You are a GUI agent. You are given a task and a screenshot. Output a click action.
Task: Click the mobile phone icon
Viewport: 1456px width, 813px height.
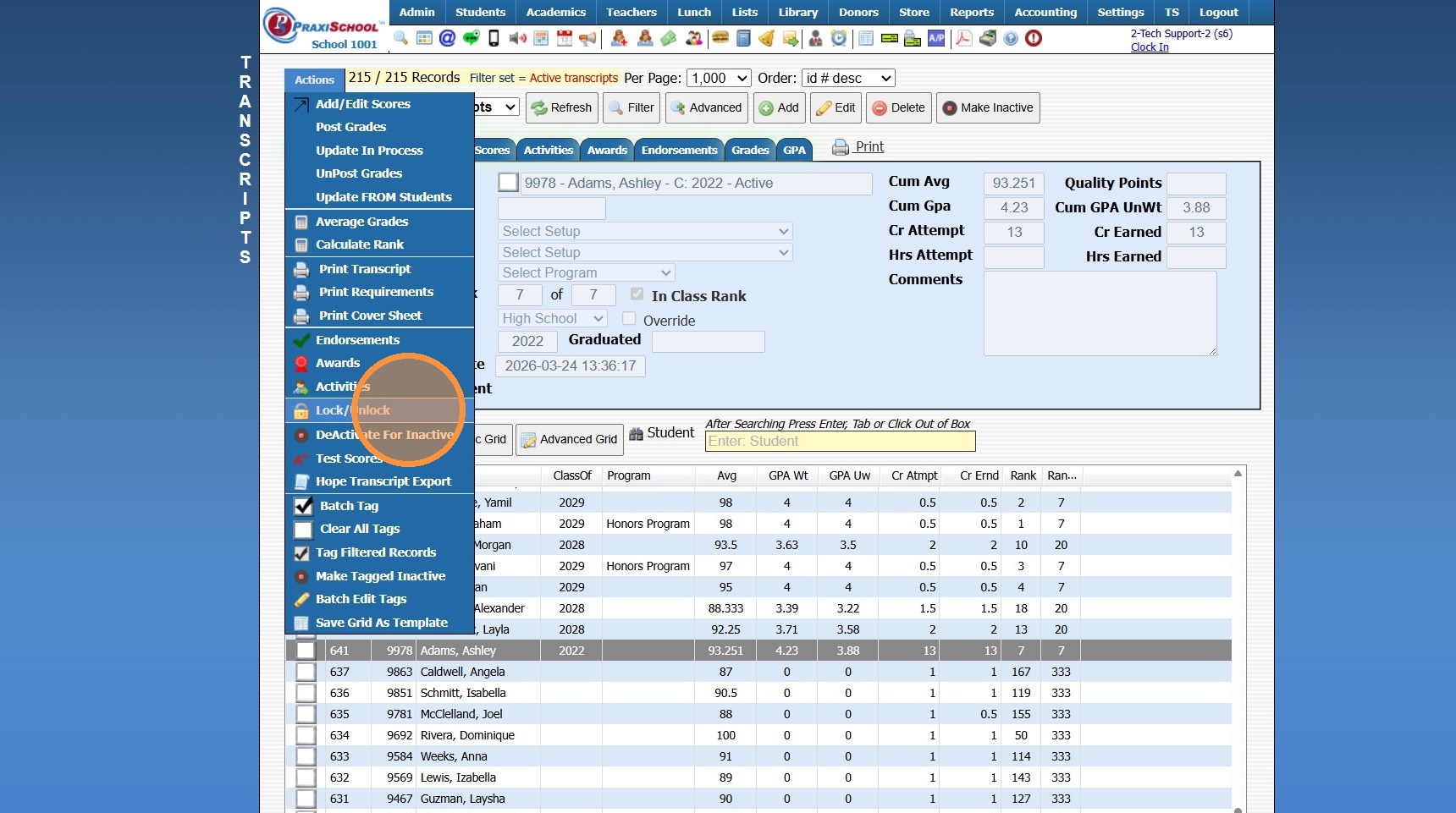(x=494, y=38)
